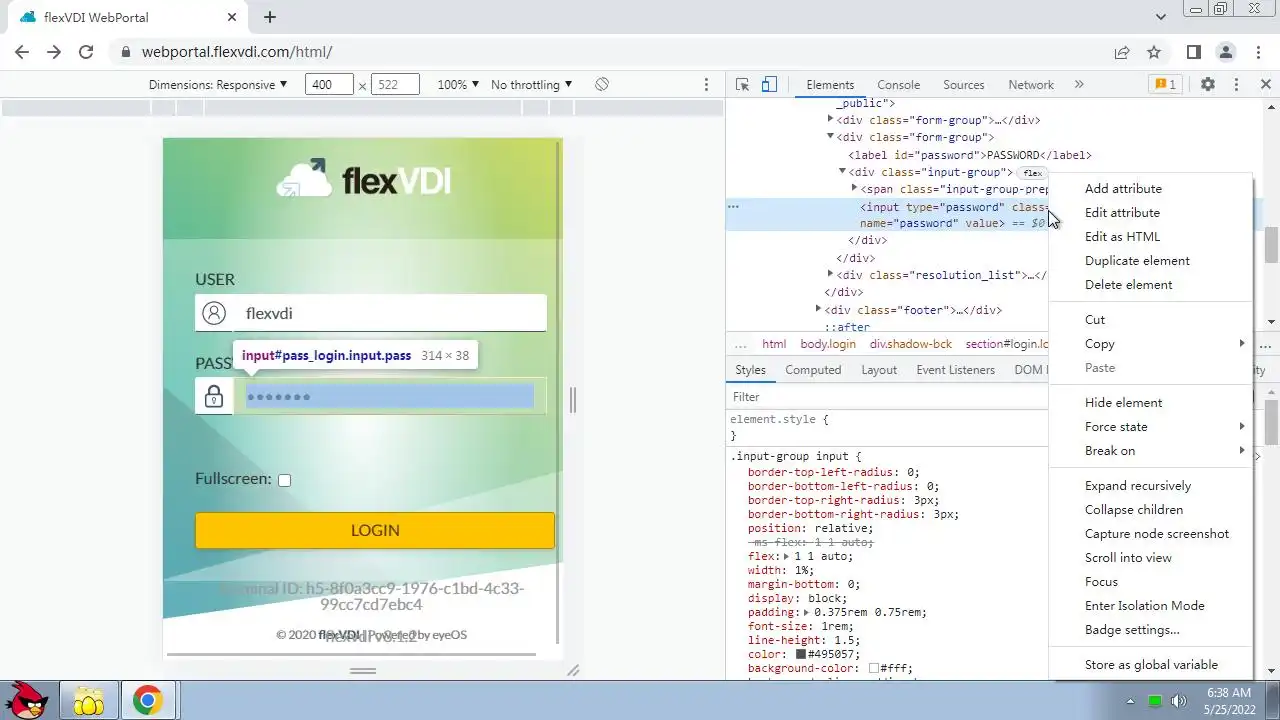Screen dimensions: 1280x720
Task: Open the Computed styles tab
Action: coord(813,370)
